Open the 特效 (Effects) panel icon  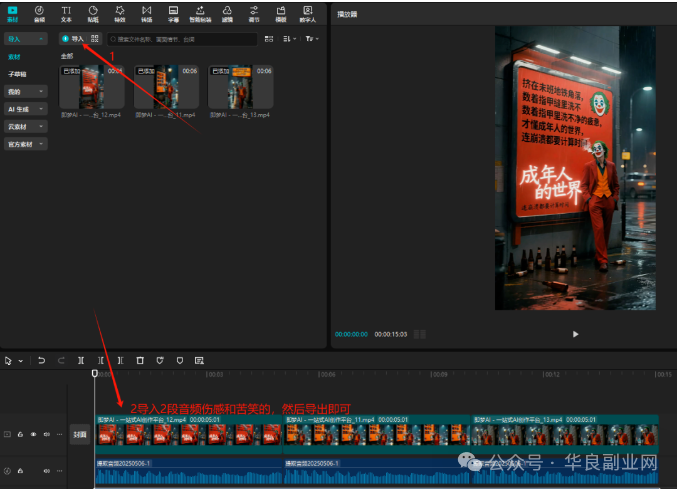[x=120, y=13]
